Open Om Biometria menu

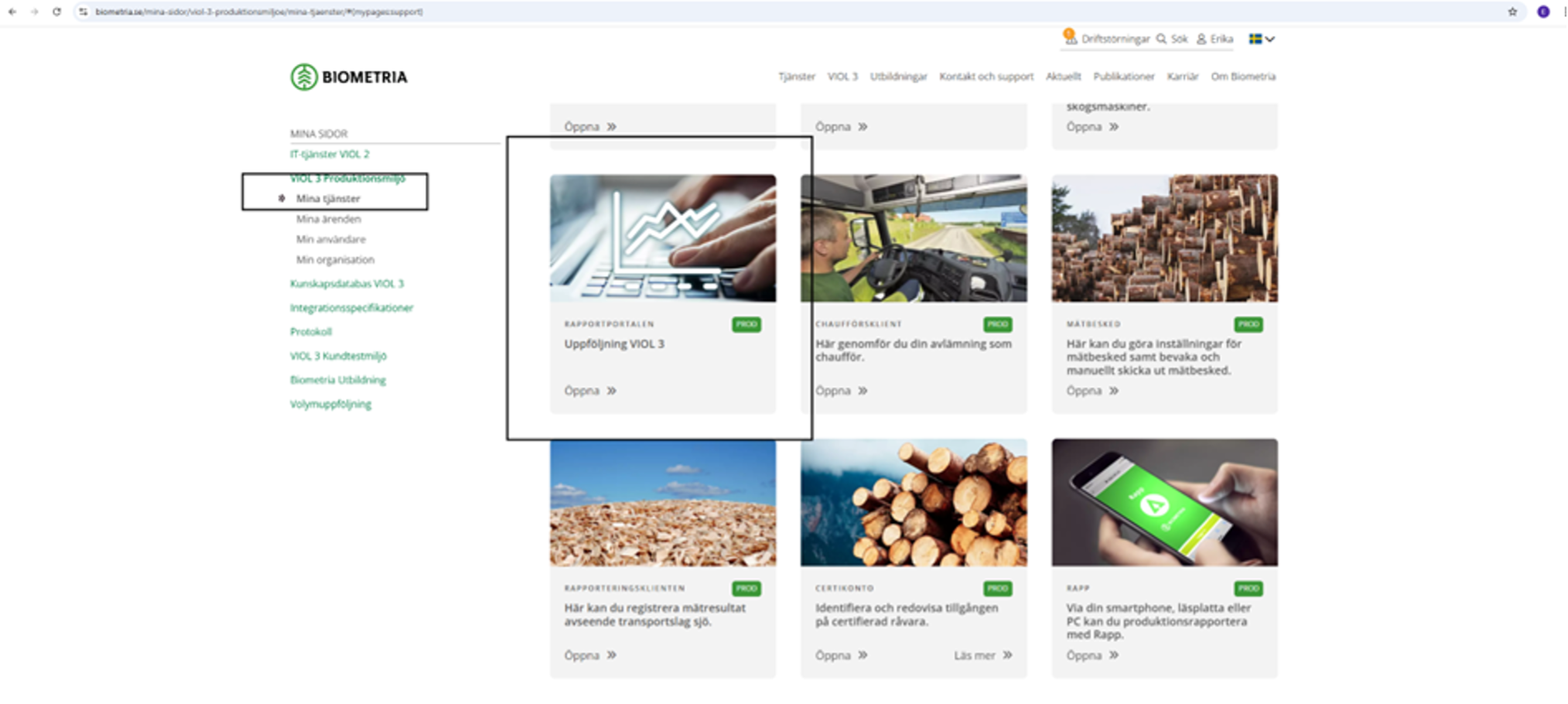[1243, 77]
